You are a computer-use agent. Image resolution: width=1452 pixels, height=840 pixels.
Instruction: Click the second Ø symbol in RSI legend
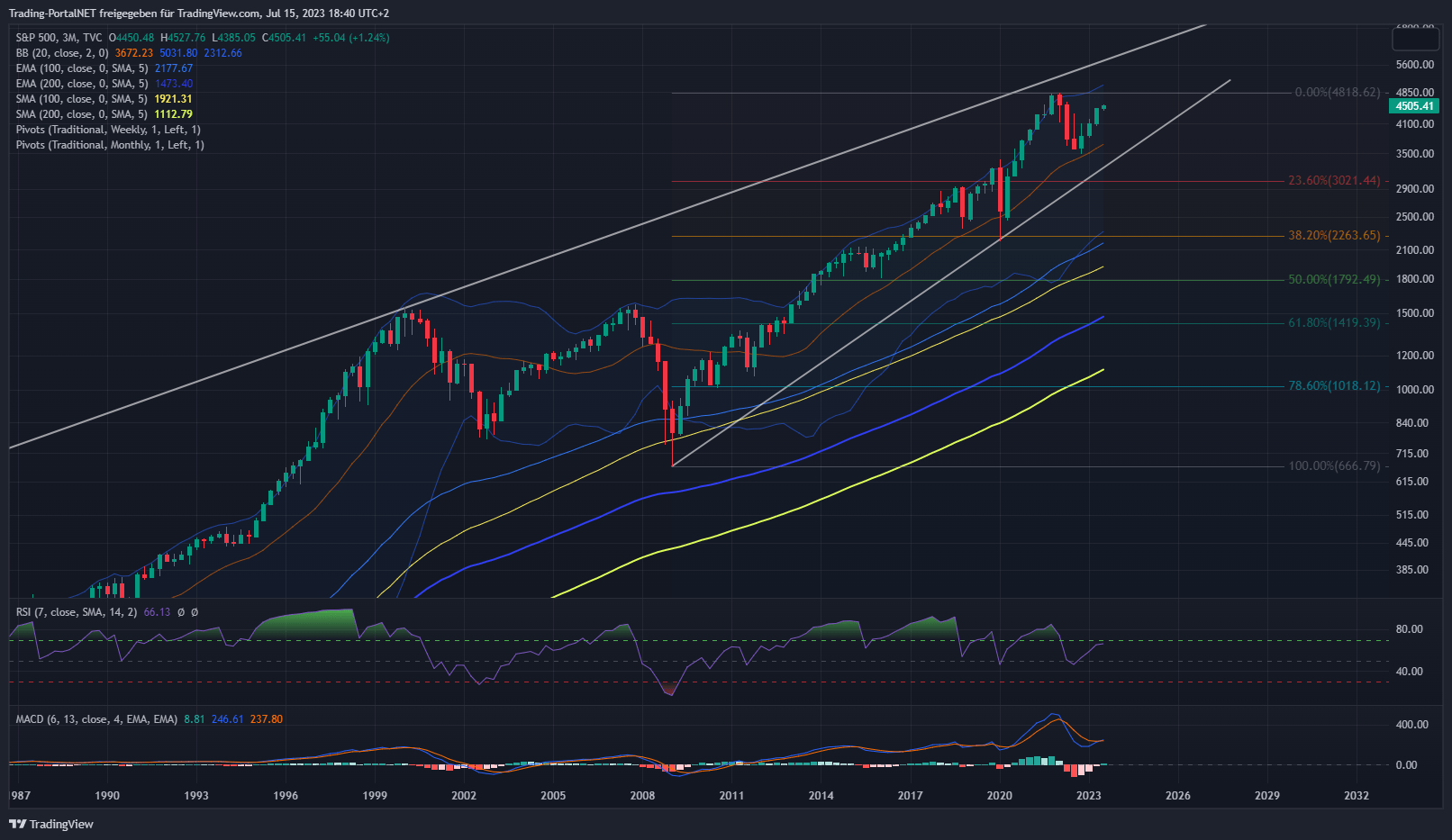(x=195, y=612)
